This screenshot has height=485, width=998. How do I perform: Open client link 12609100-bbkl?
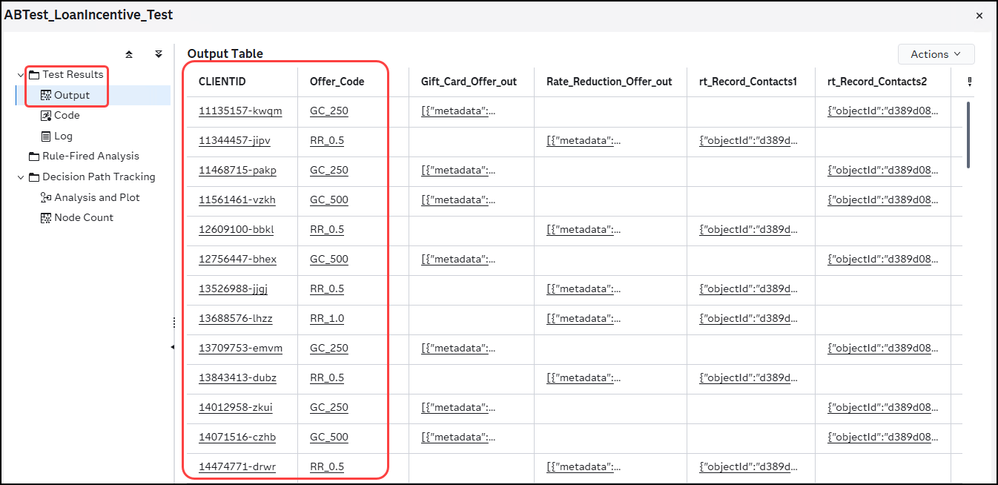pyautogui.click(x=236, y=230)
